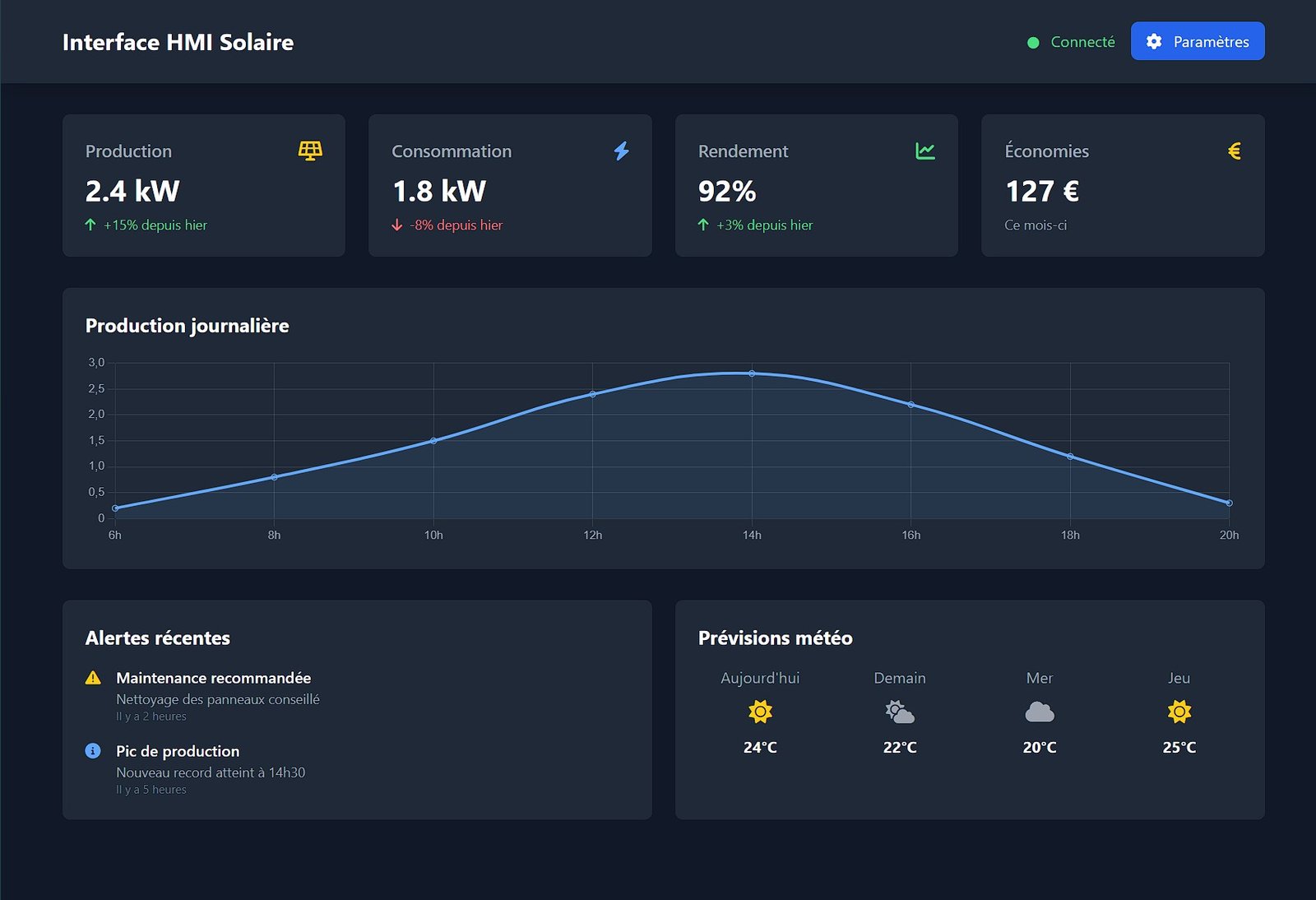
Task: Click the 14h peak point on the curve
Action: point(753,373)
